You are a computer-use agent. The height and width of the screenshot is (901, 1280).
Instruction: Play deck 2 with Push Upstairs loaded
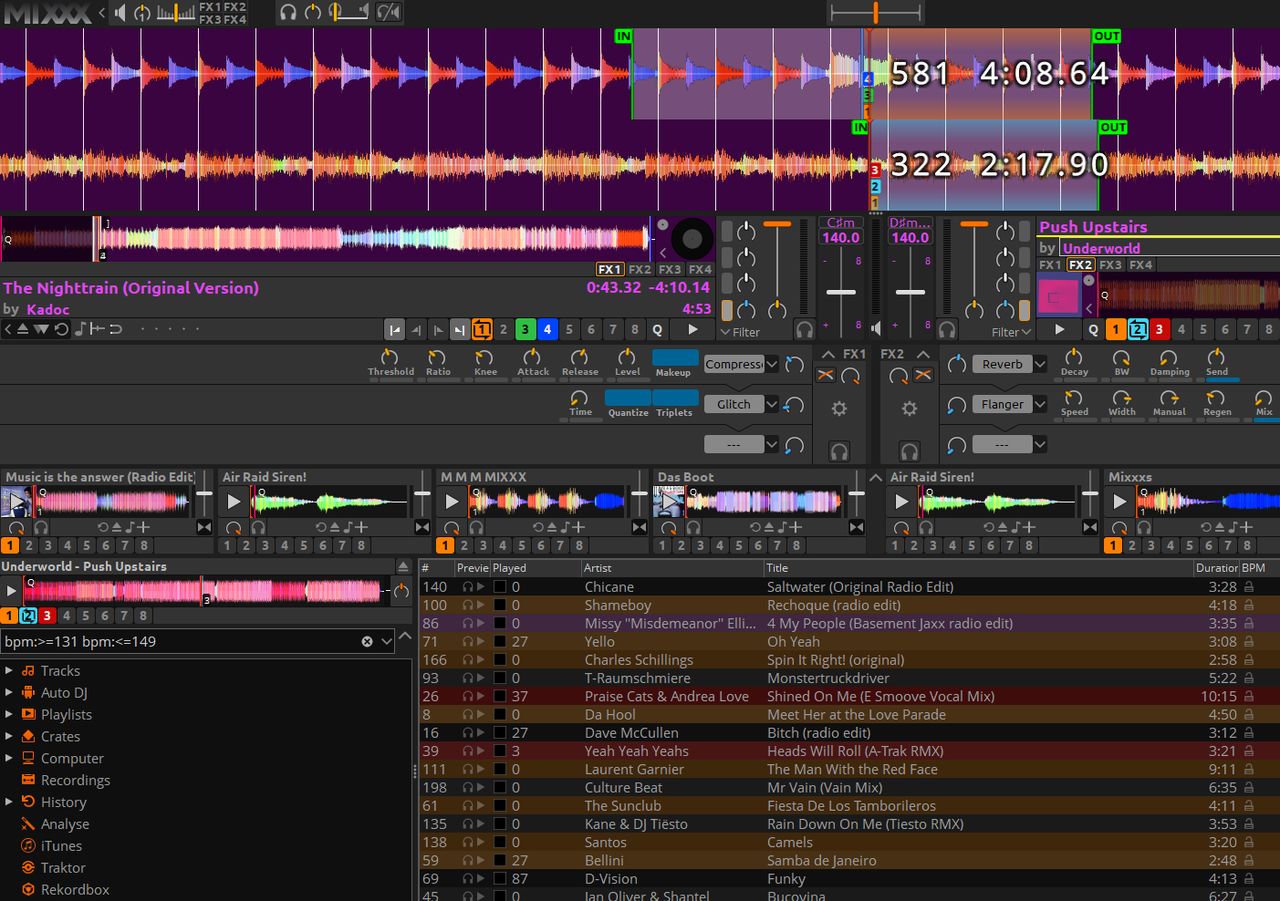[x=1060, y=329]
